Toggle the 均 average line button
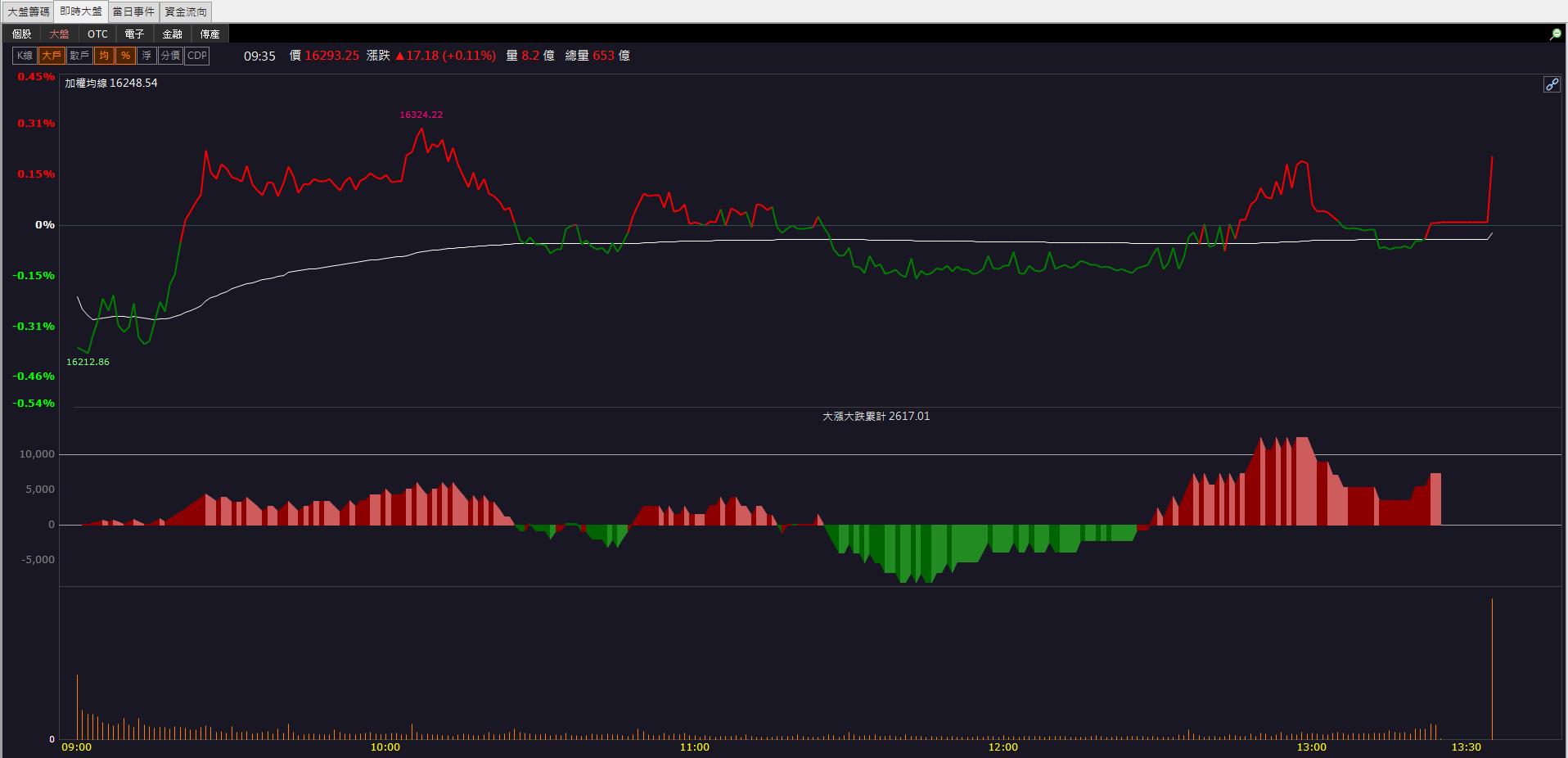This screenshot has width=1568, height=758. click(104, 56)
